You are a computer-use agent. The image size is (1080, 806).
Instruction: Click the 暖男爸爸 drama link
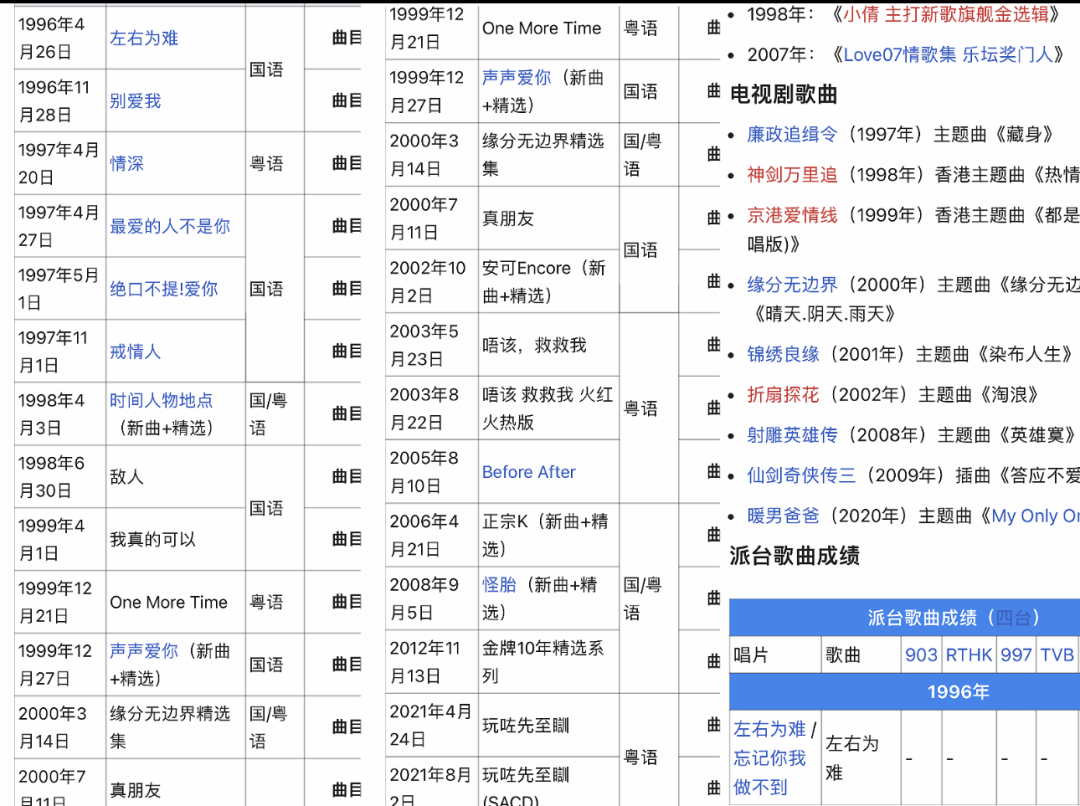coord(783,515)
